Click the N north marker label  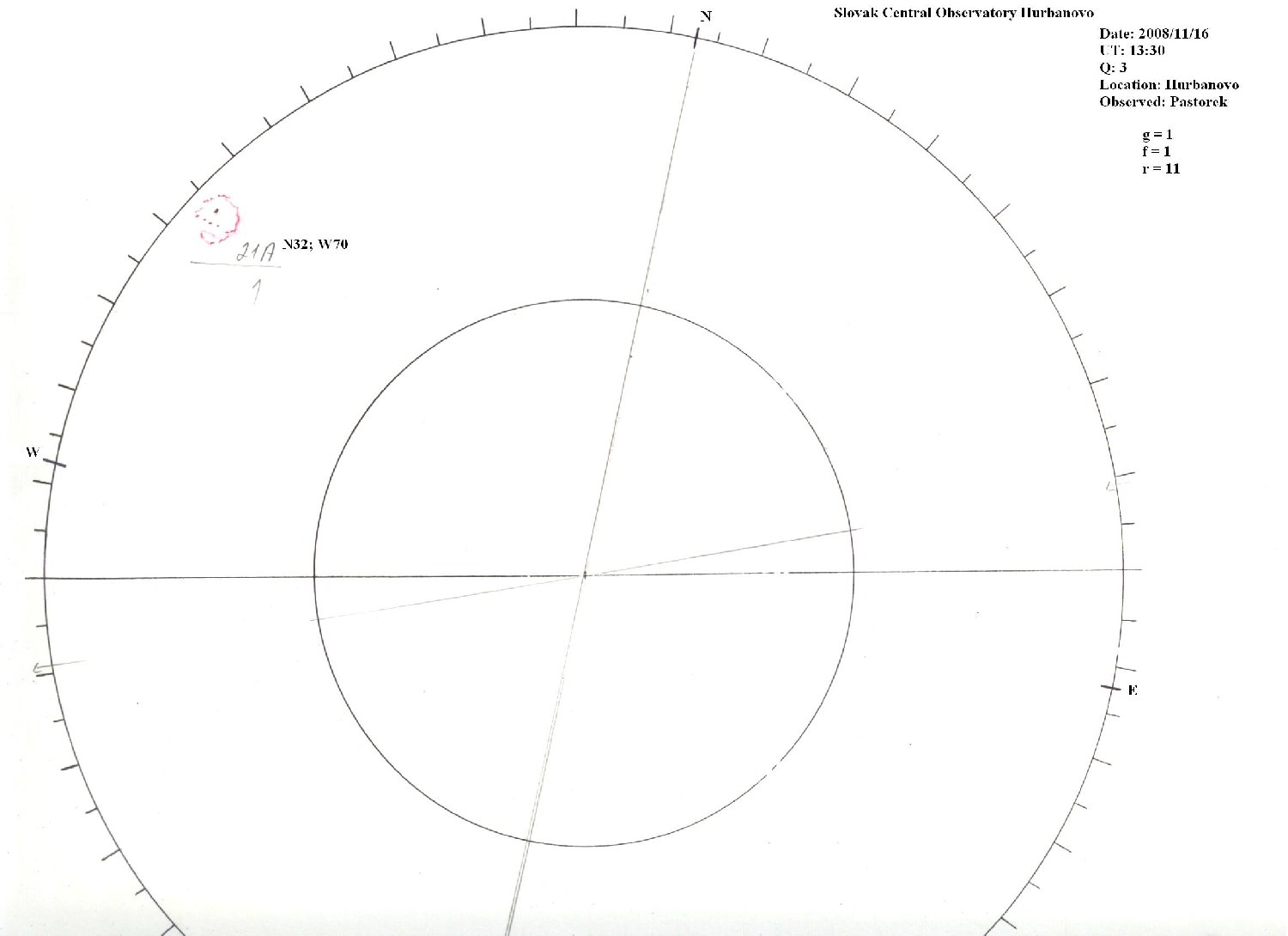(706, 16)
